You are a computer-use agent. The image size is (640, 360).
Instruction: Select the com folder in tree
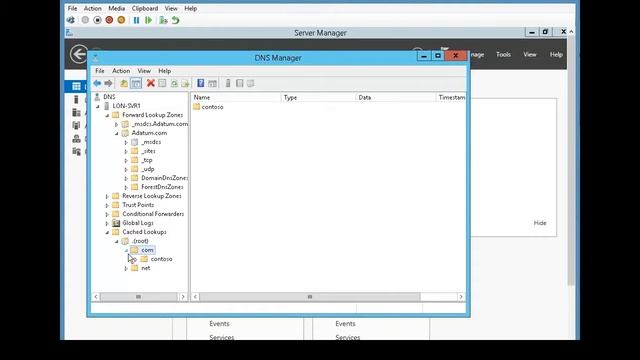[147, 250]
